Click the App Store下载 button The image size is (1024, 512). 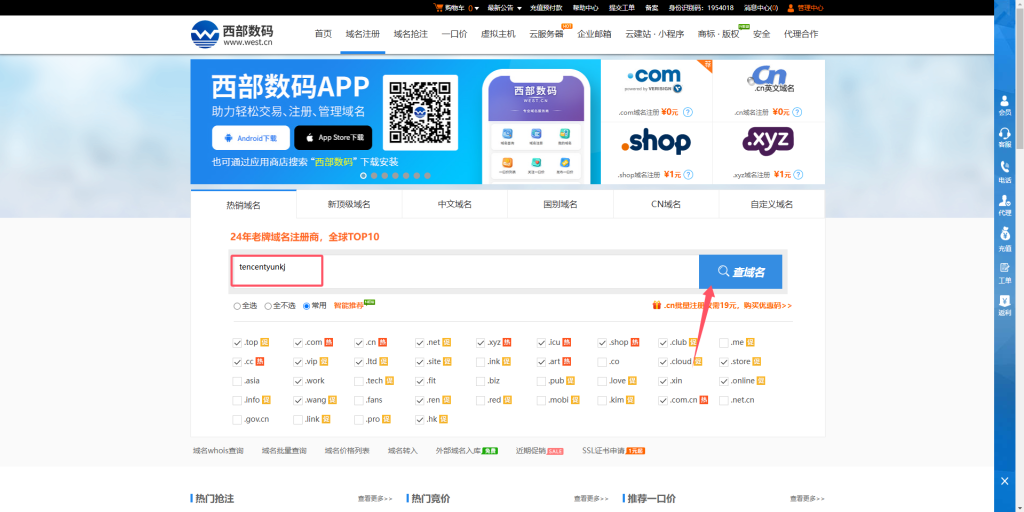pyautogui.click(x=333, y=138)
